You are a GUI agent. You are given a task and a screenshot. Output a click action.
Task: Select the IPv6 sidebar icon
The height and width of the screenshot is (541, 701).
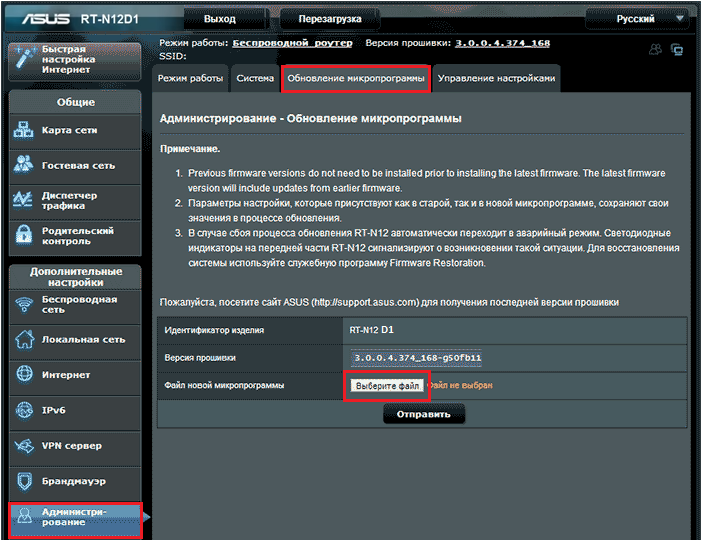click(x=25, y=410)
